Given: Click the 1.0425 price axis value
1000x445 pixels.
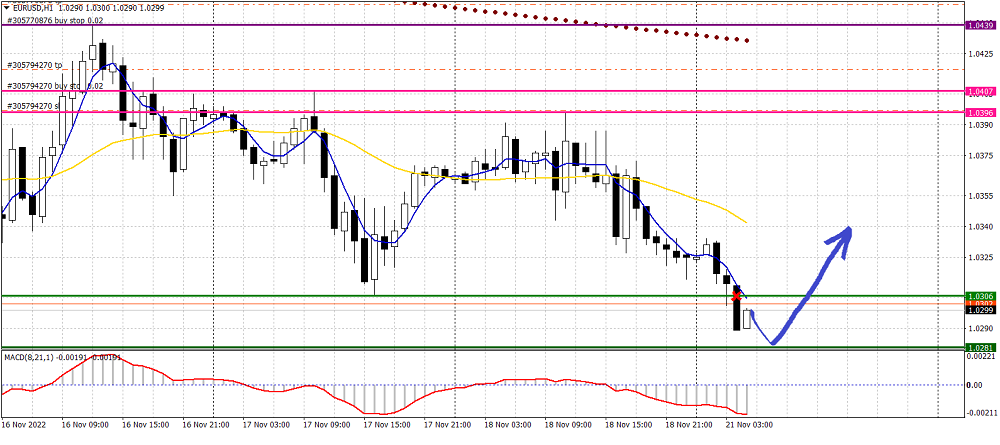Looking at the screenshot, I should point(979,55).
